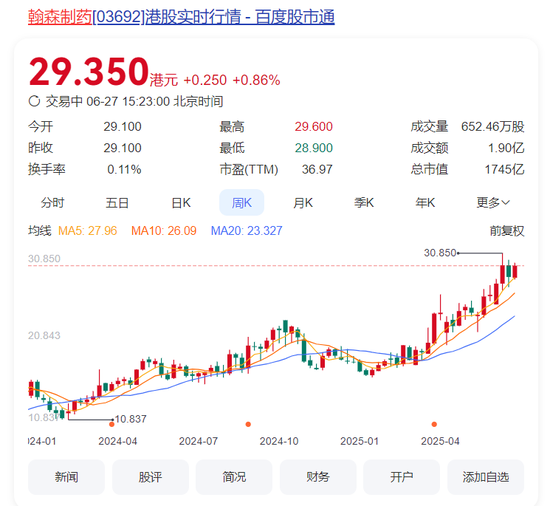550x506 pixels.
Task: Click the orange event dot near 2024-10
Action: tap(248, 424)
